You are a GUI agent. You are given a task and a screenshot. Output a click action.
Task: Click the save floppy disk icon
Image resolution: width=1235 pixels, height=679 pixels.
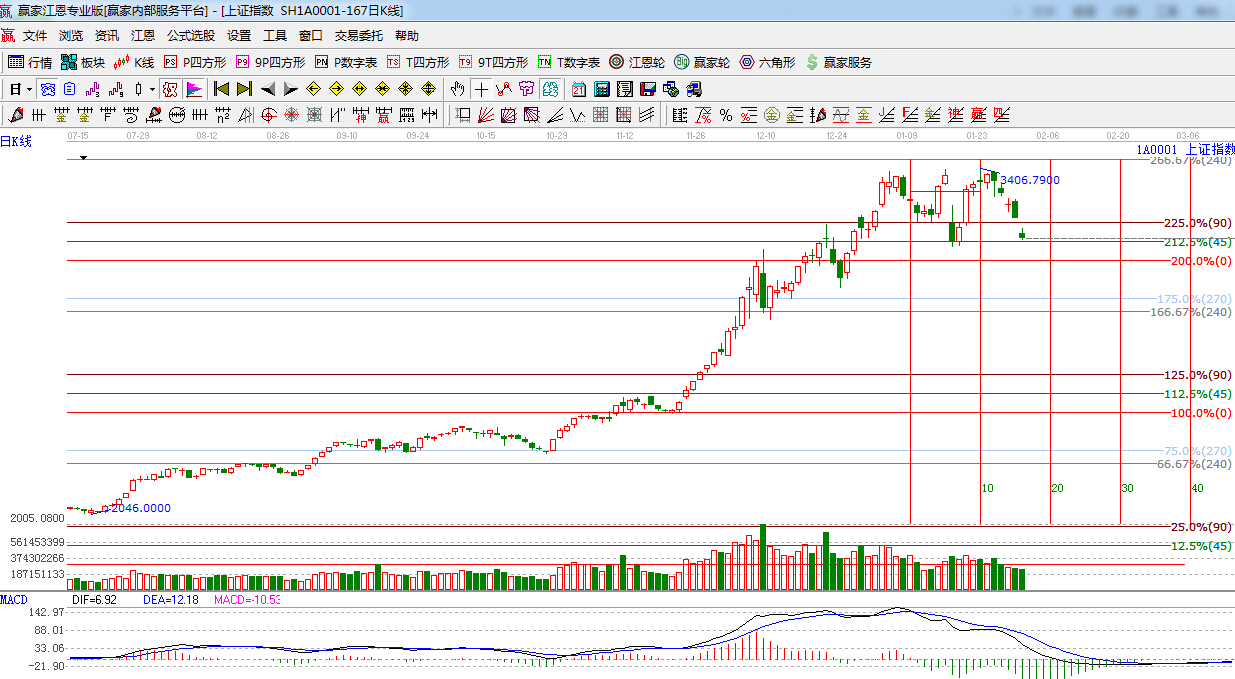pyautogui.click(x=646, y=89)
